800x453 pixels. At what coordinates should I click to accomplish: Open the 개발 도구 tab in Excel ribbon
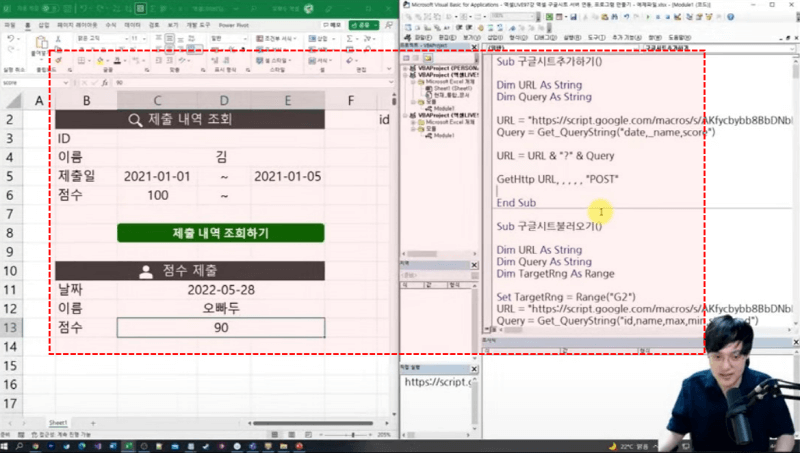(198, 25)
